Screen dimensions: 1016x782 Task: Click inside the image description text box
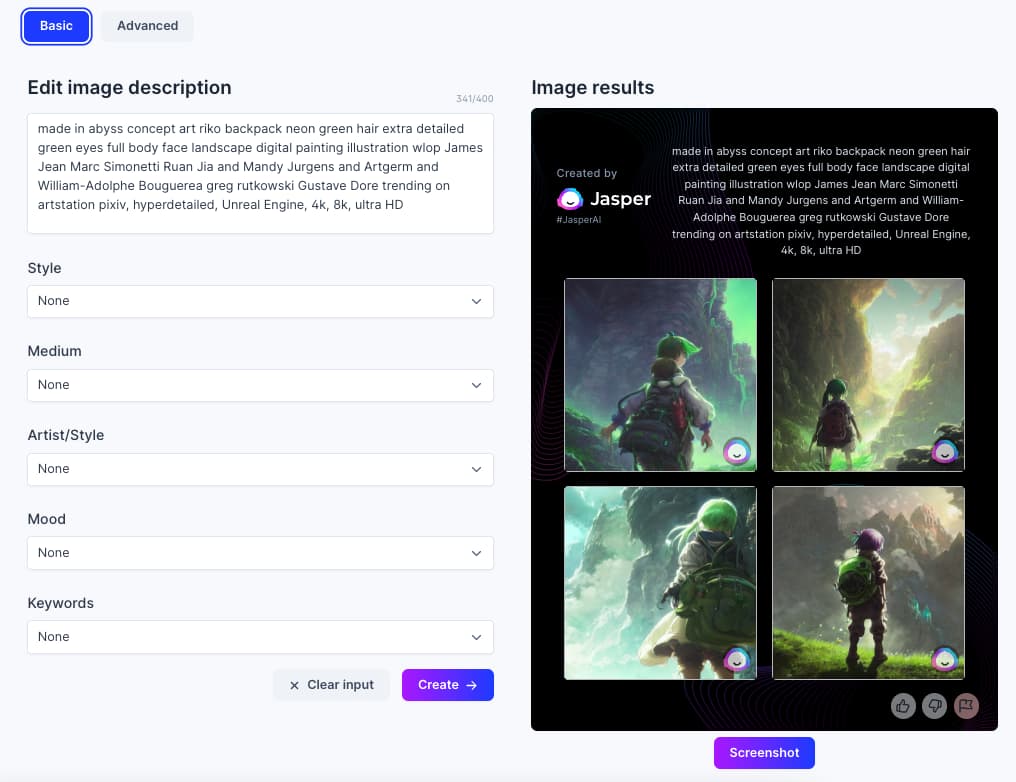pyautogui.click(x=260, y=173)
